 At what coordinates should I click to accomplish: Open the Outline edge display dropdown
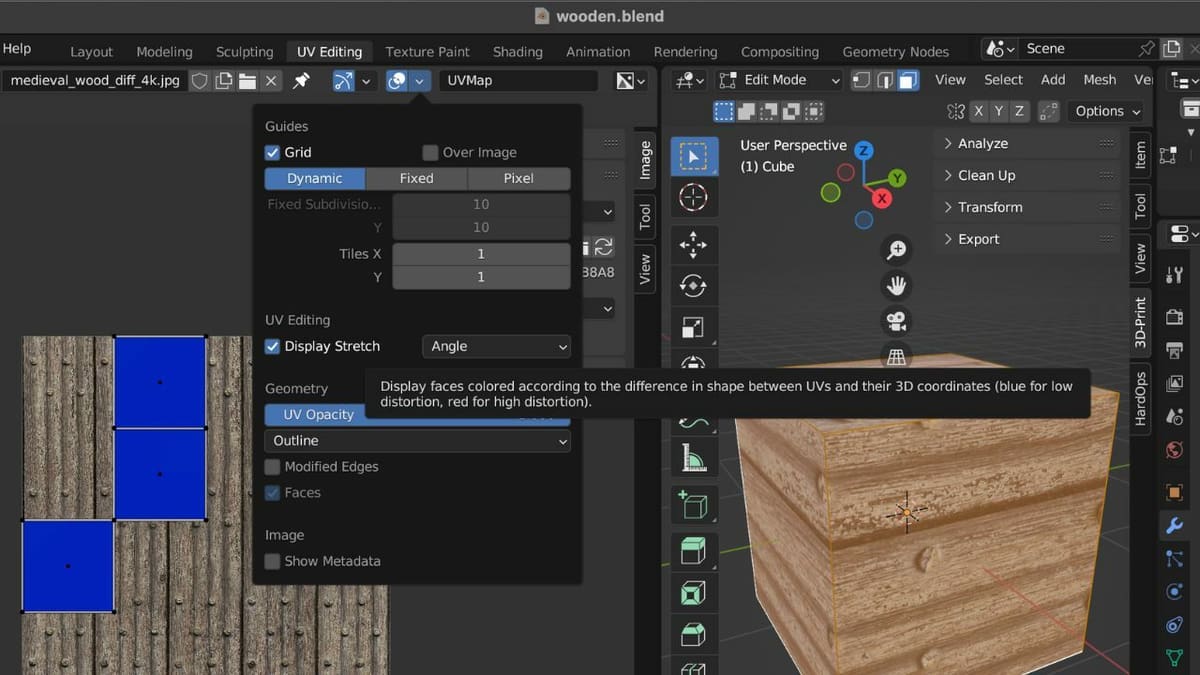(417, 441)
